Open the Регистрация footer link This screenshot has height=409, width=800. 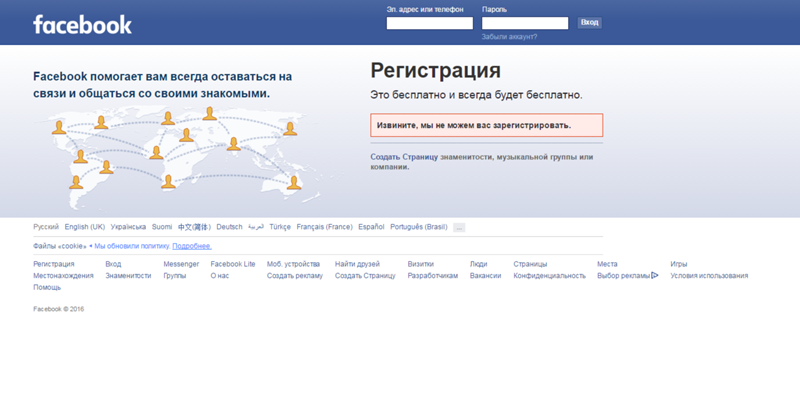54,264
